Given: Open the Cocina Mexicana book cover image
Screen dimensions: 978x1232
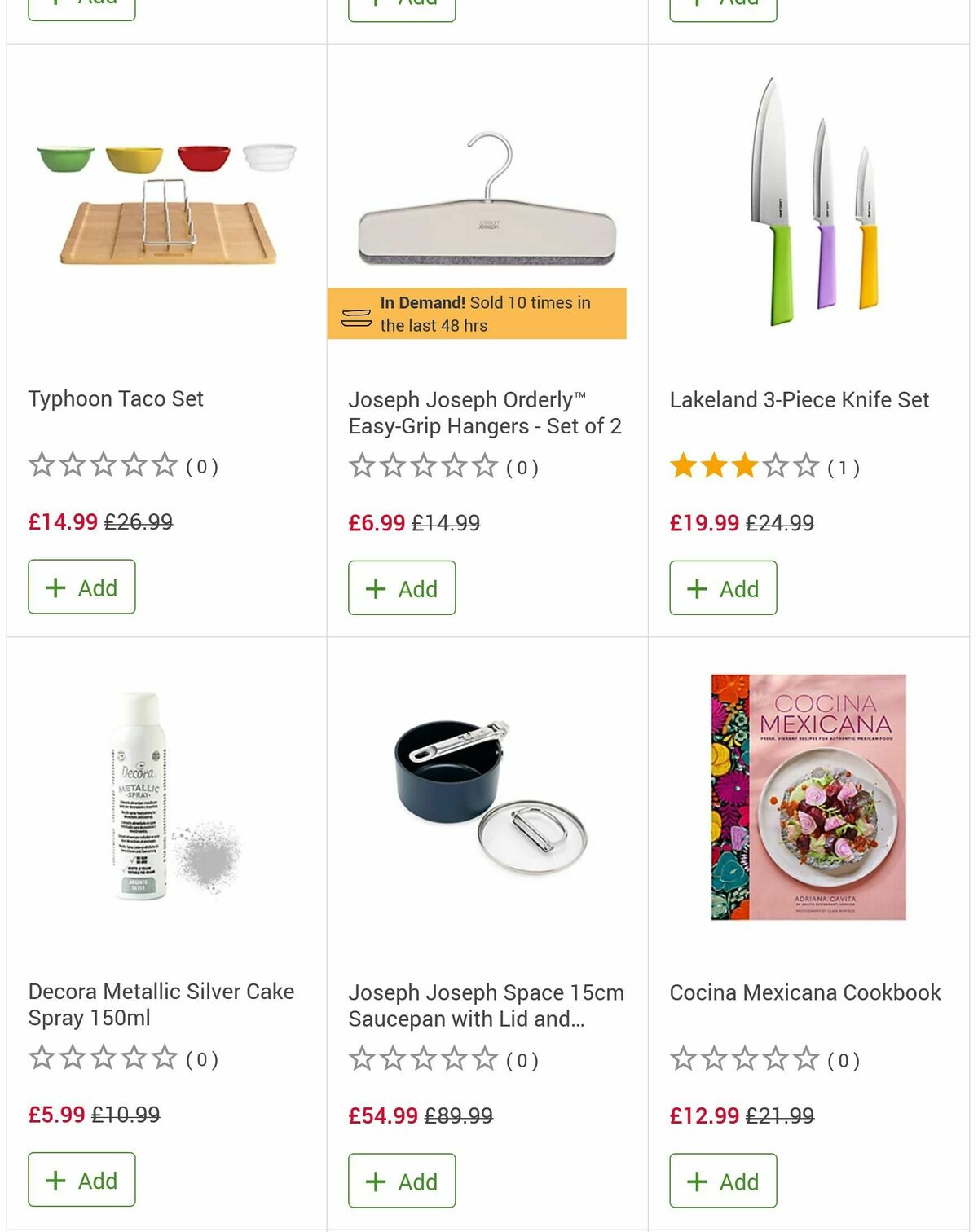Looking at the screenshot, I should tap(808, 797).
